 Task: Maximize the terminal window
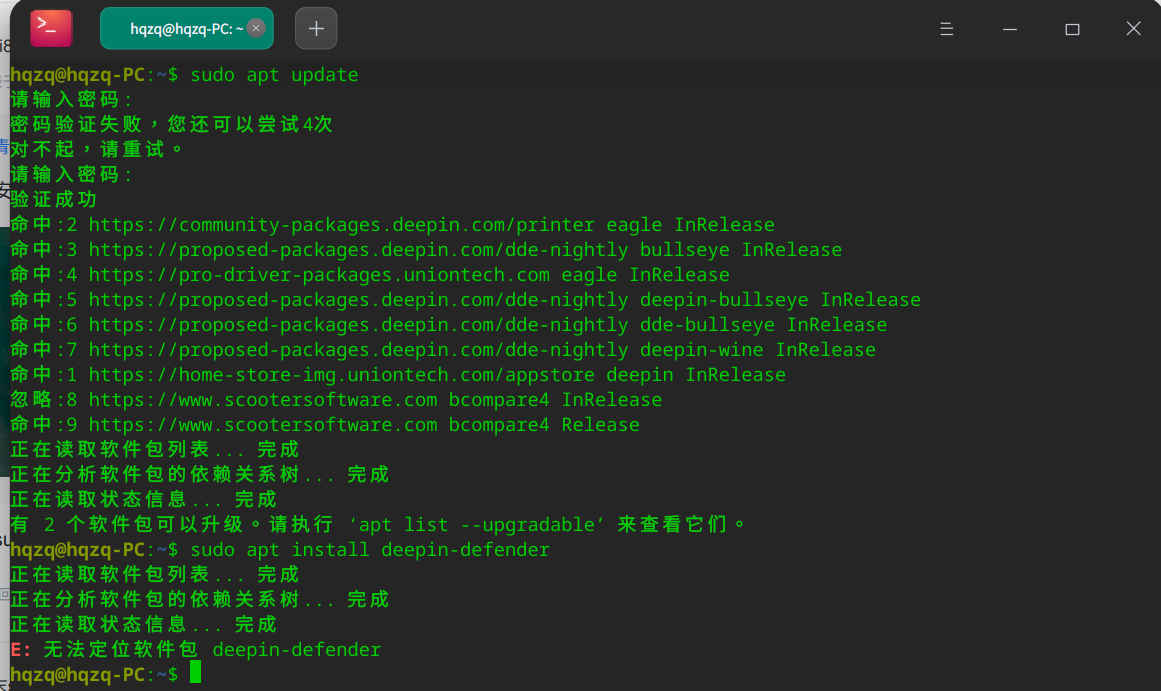click(1072, 29)
